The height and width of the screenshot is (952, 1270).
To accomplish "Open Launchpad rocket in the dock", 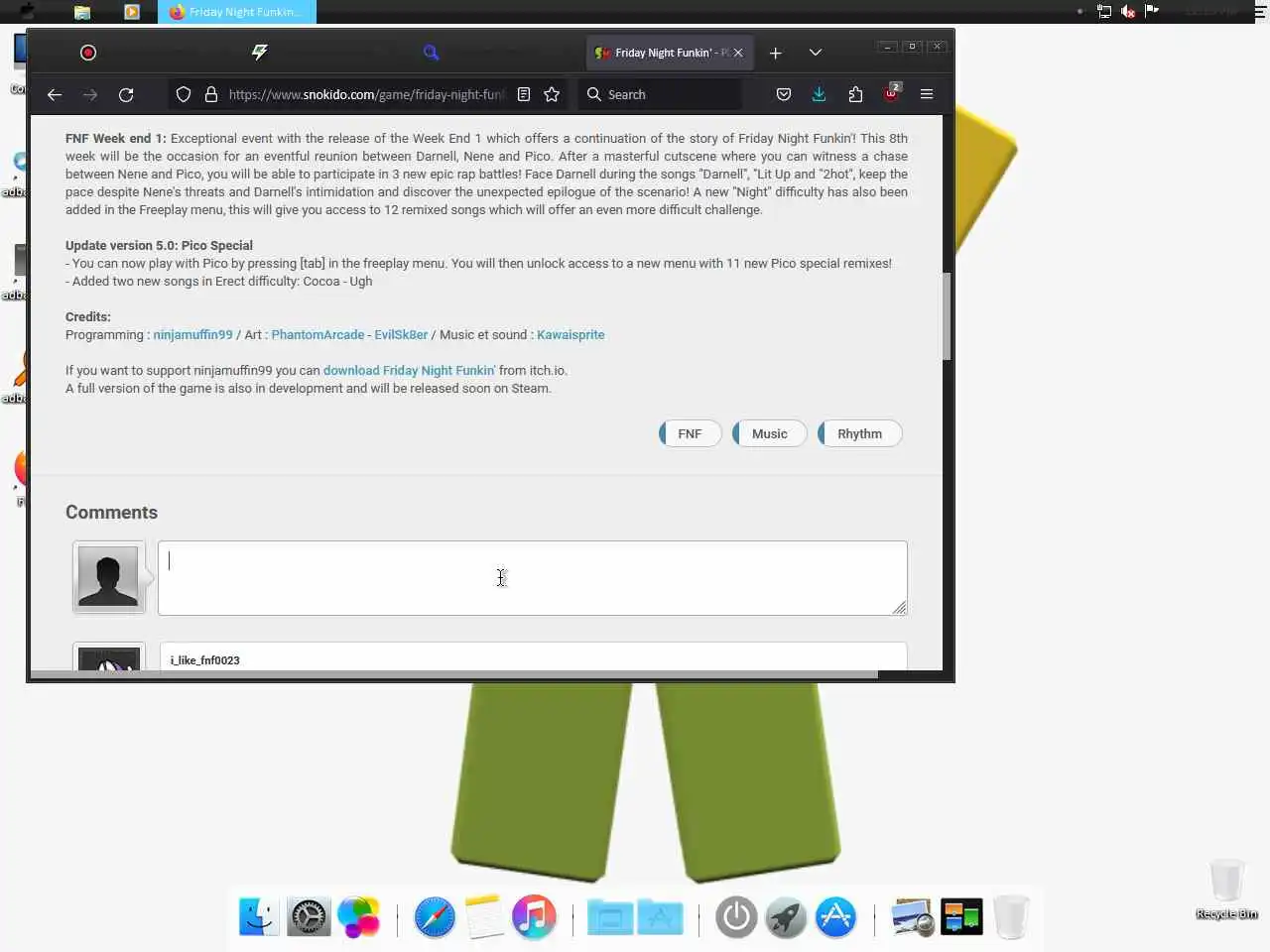I will pos(786,917).
